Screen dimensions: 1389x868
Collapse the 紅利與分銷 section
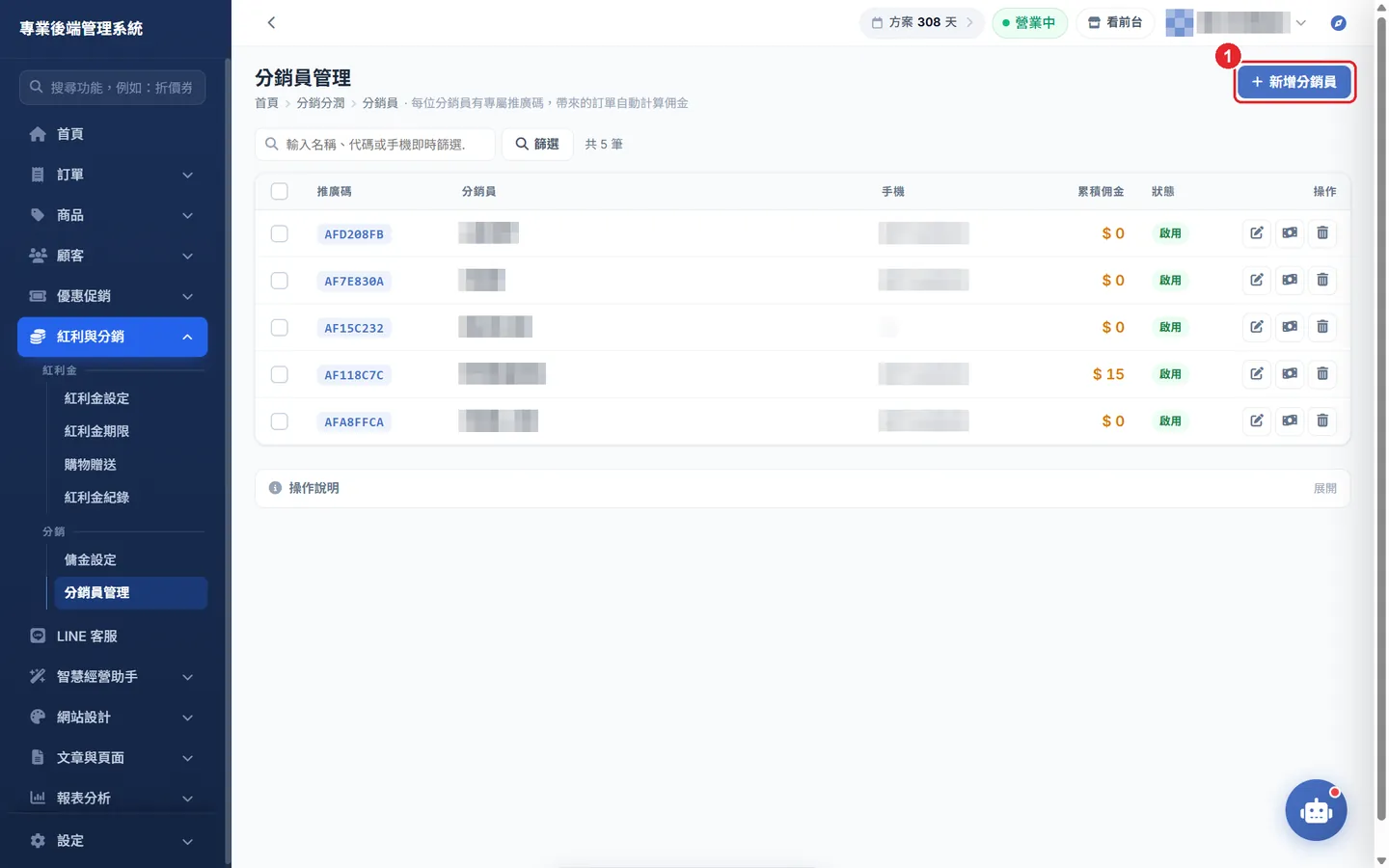pos(112,337)
